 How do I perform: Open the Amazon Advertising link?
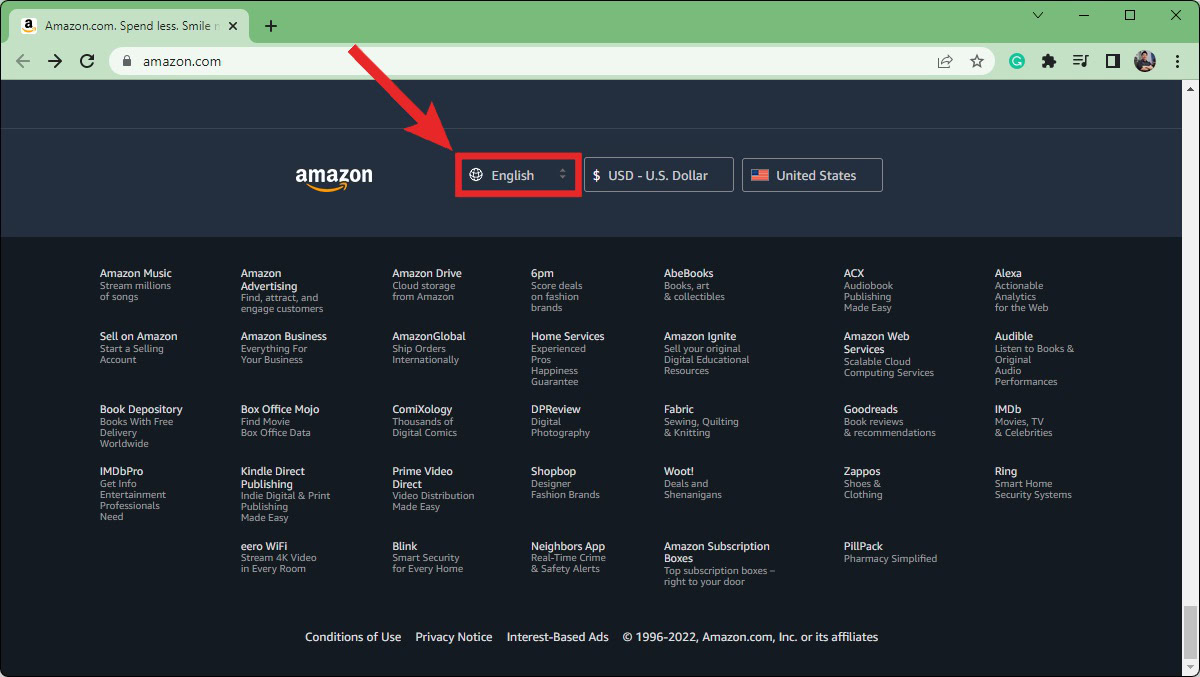(x=269, y=279)
